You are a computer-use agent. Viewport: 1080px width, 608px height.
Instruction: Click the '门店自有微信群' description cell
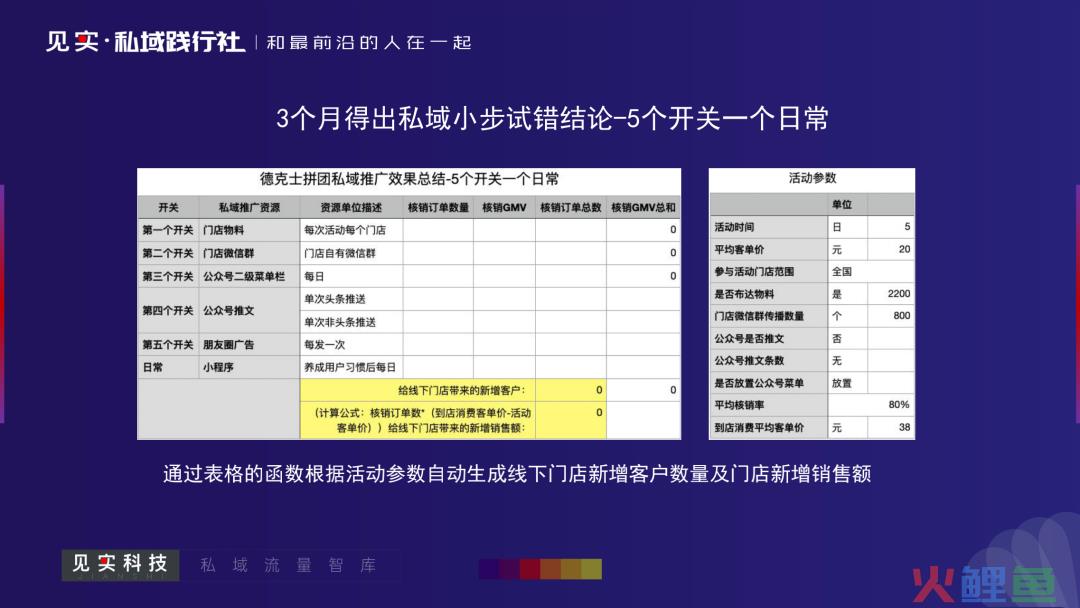(351, 253)
